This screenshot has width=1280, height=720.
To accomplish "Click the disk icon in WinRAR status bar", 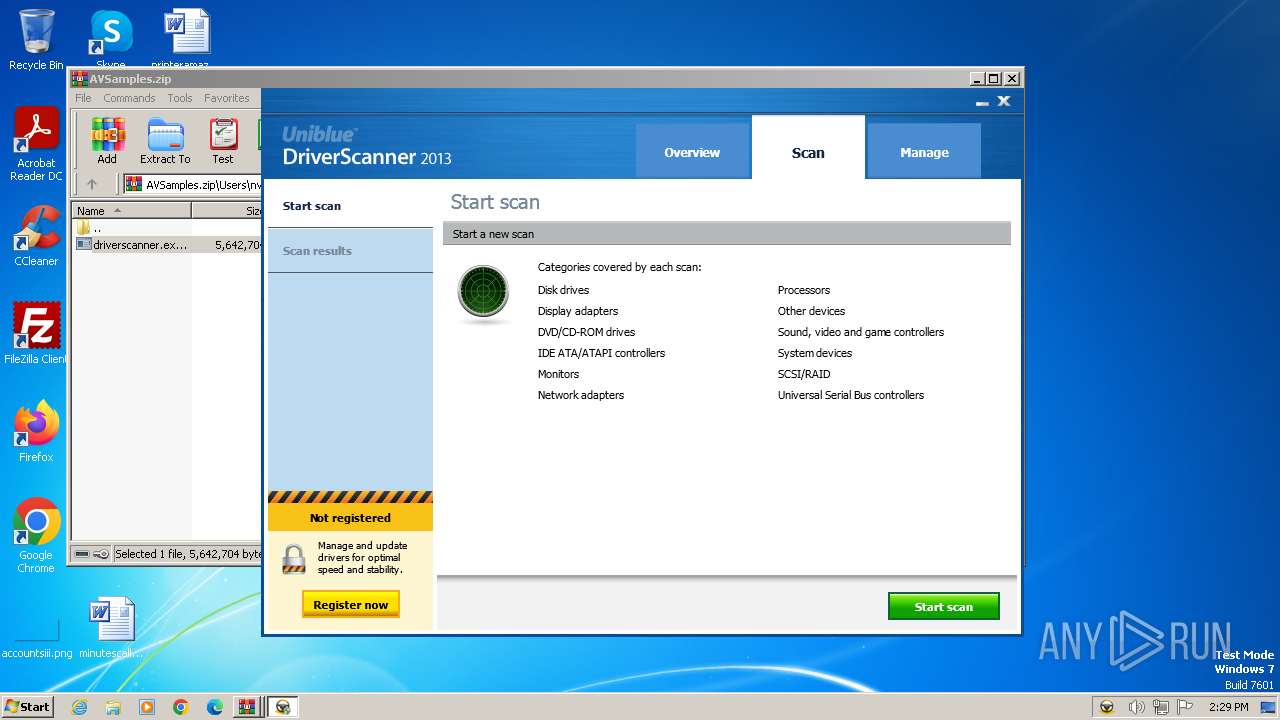I will point(83,554).
